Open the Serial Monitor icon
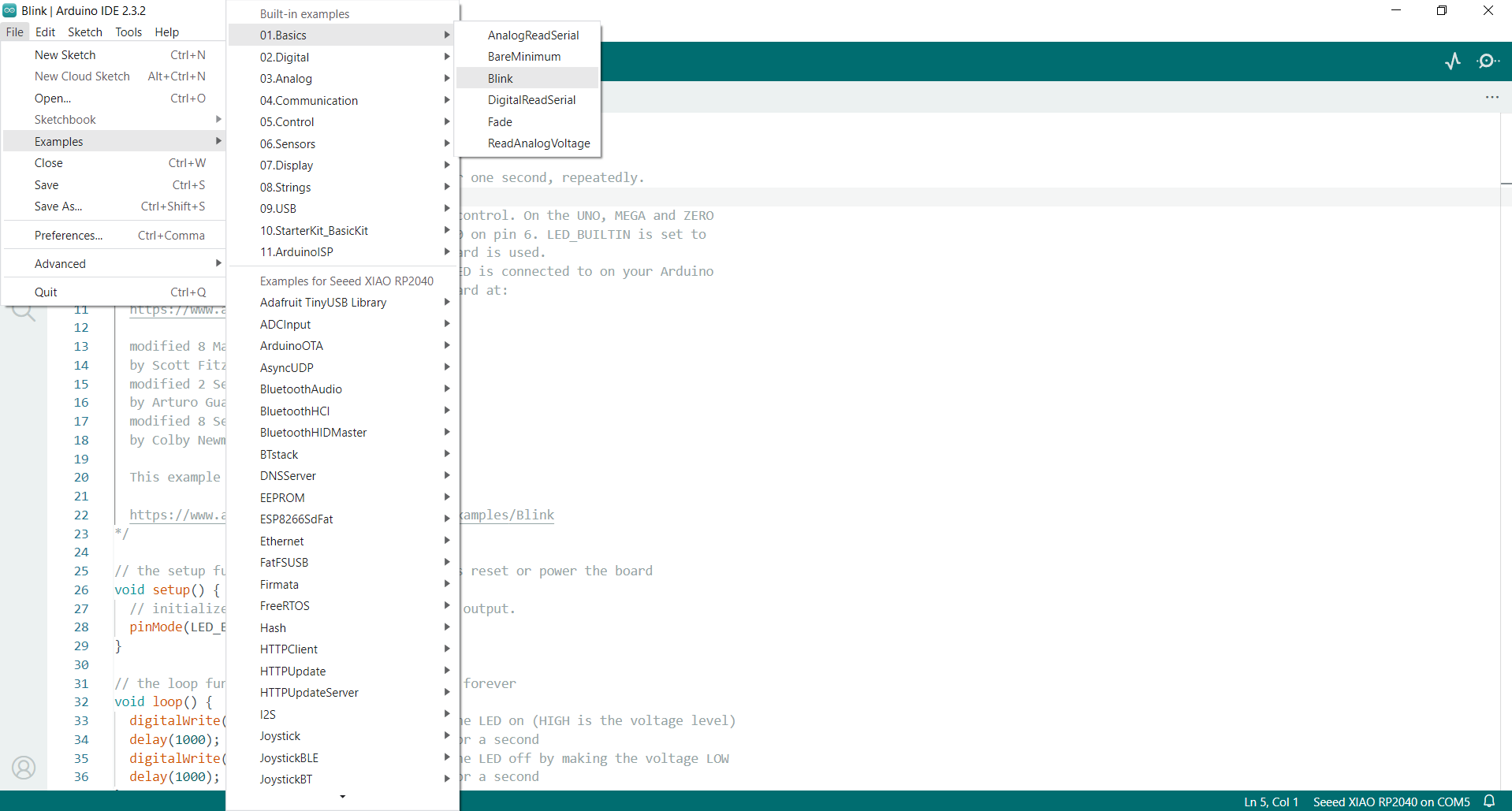The image size is (1512, 811). [1488, 61]
